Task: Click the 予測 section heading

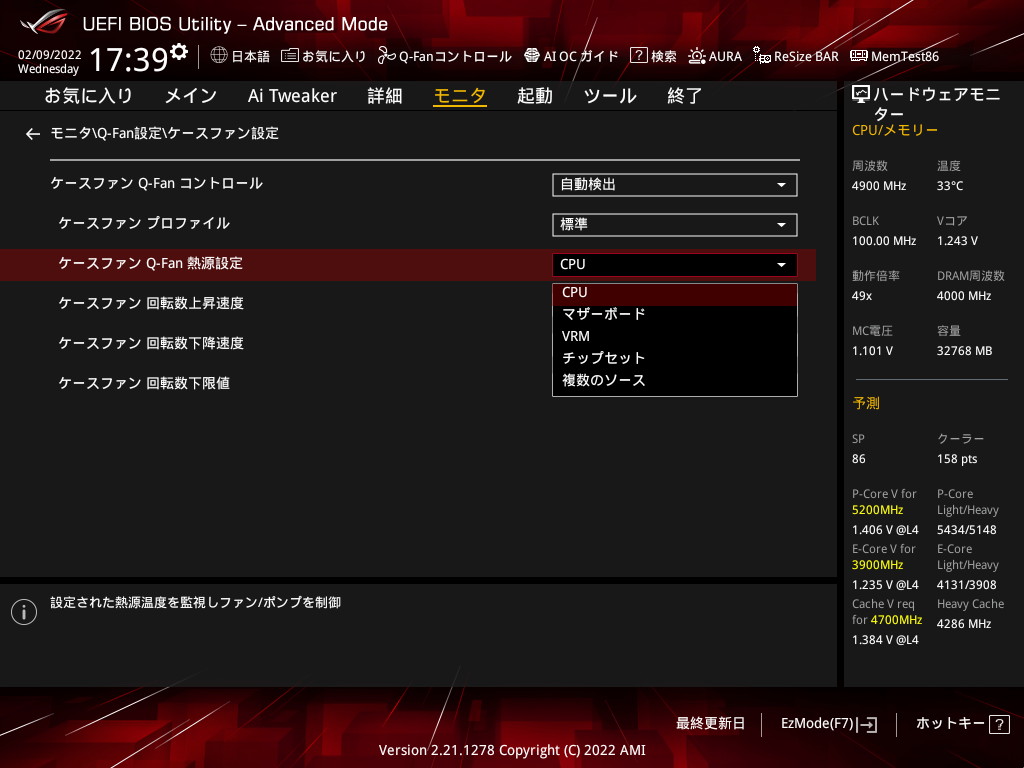Action: (866, 404)
